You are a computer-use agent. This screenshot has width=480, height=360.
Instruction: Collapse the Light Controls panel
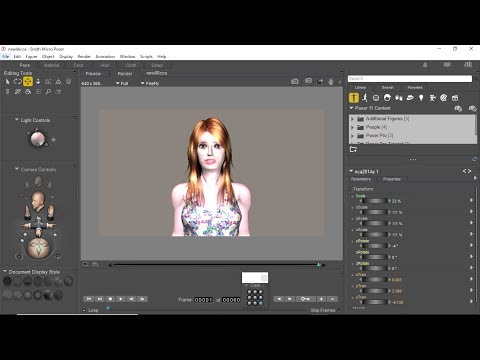point(17,119)
